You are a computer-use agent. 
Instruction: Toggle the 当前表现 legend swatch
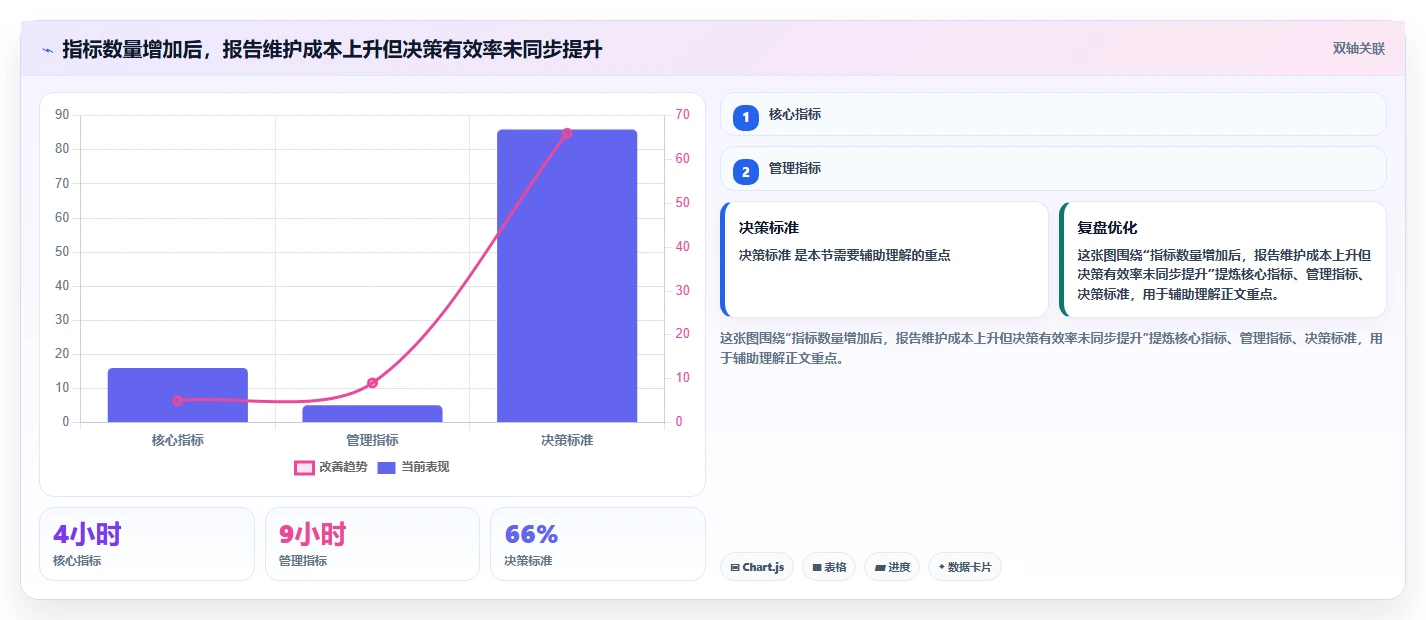pos(387,467)
